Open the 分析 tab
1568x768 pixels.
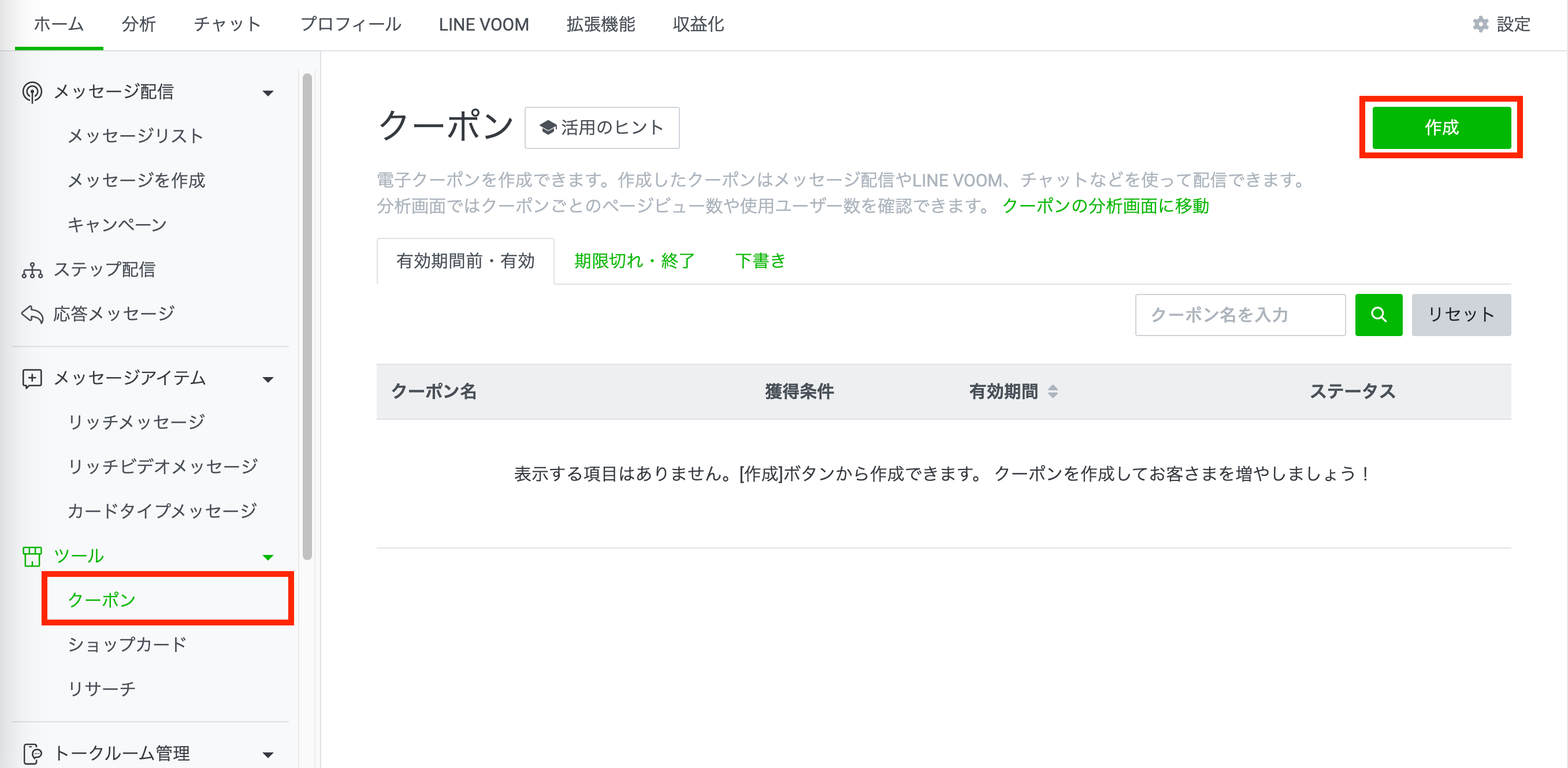(x=139, y=24)
